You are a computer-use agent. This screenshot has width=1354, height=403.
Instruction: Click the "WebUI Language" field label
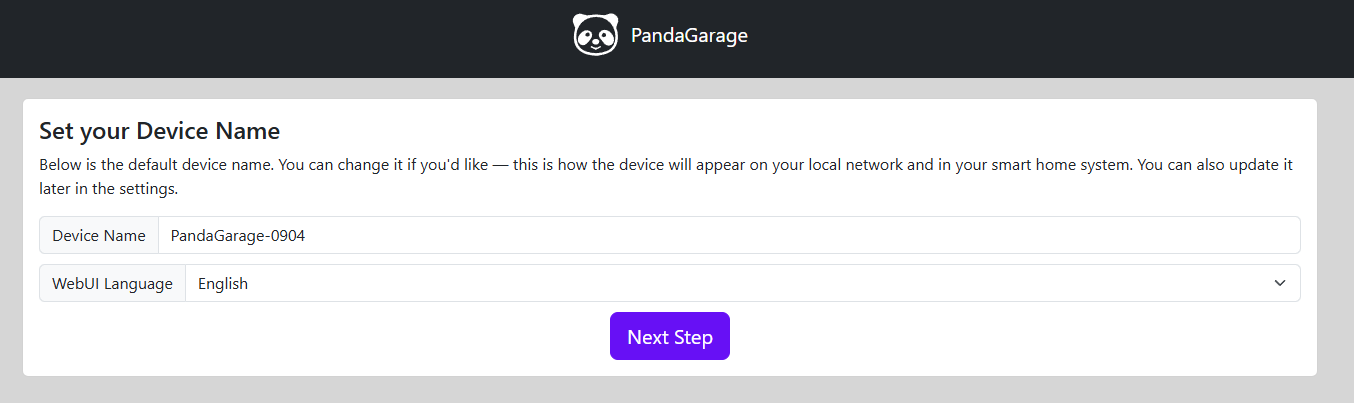[112, 283]
